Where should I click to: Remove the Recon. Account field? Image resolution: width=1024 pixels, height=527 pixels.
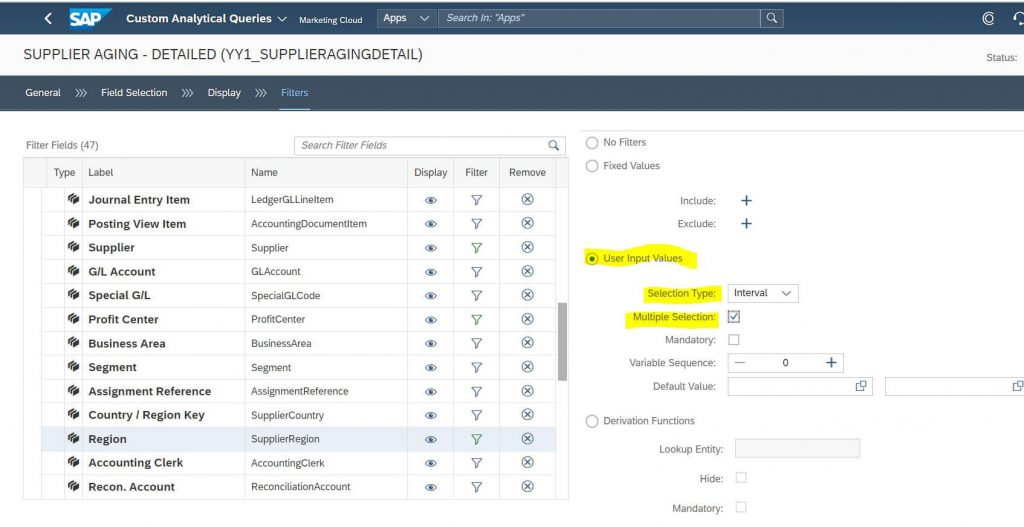[528, 486]
